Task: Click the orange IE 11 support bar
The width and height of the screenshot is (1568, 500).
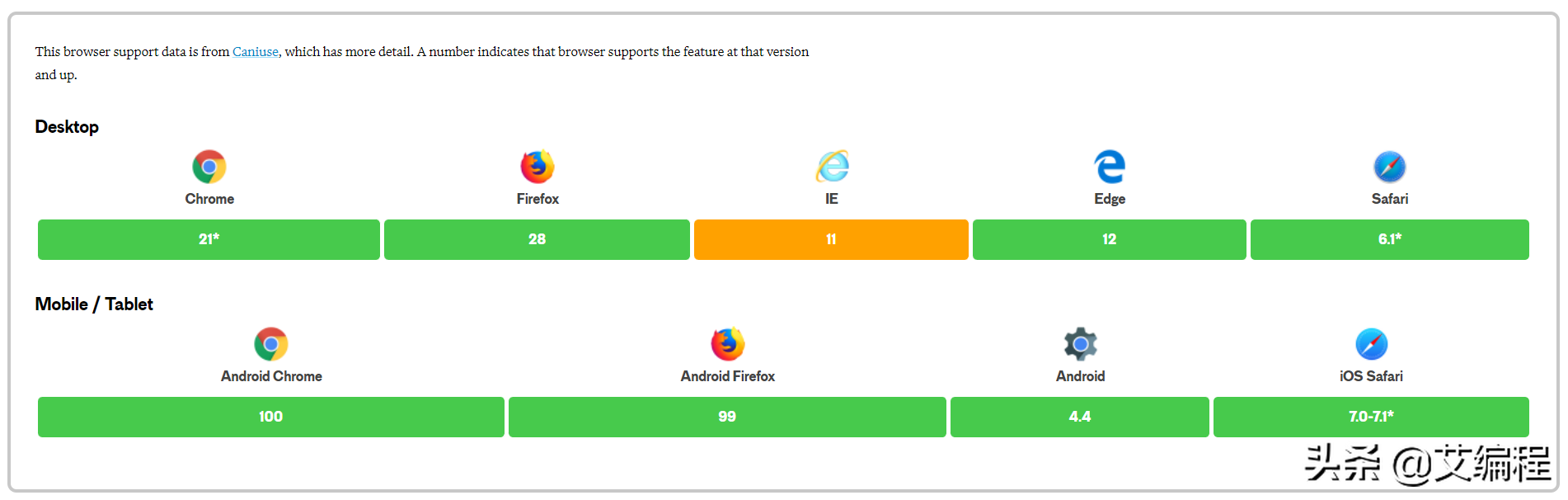Action: (831, 239)
